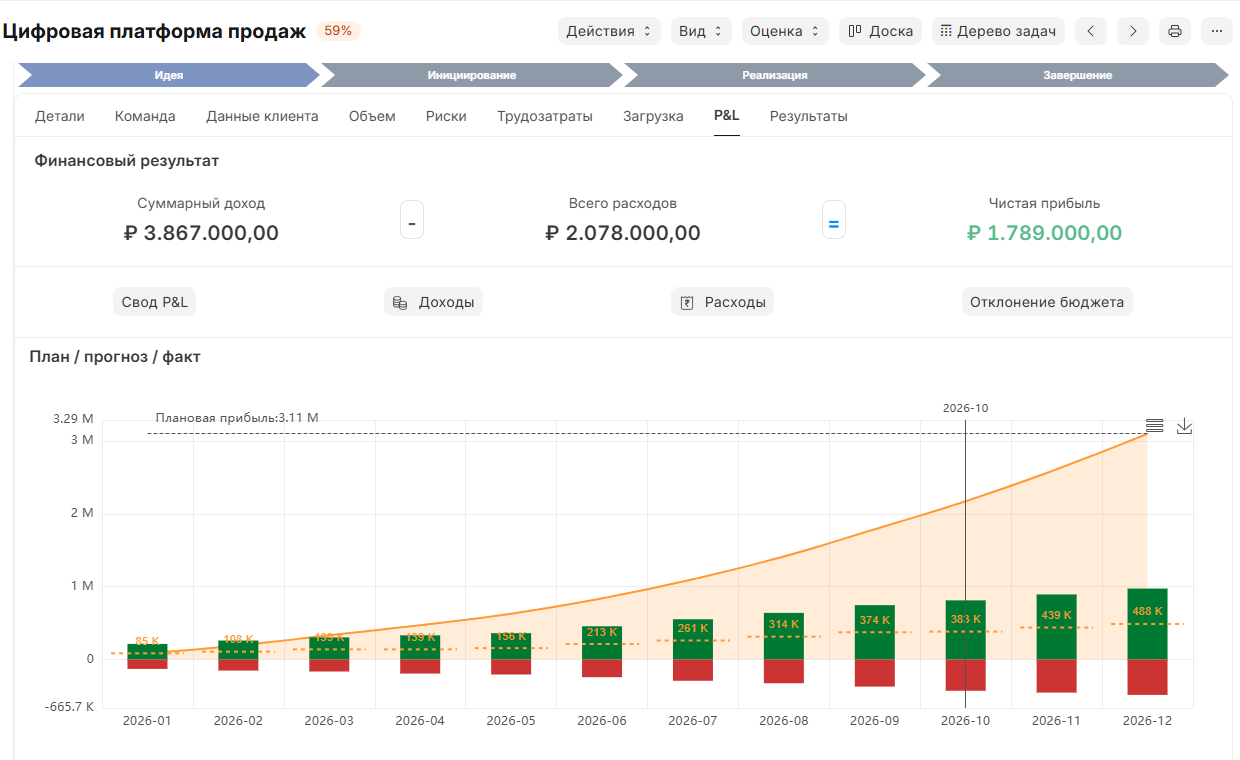Open the Оценка dropdown
This screenshot has width=1240, height=760.
[x=785, y=31]
